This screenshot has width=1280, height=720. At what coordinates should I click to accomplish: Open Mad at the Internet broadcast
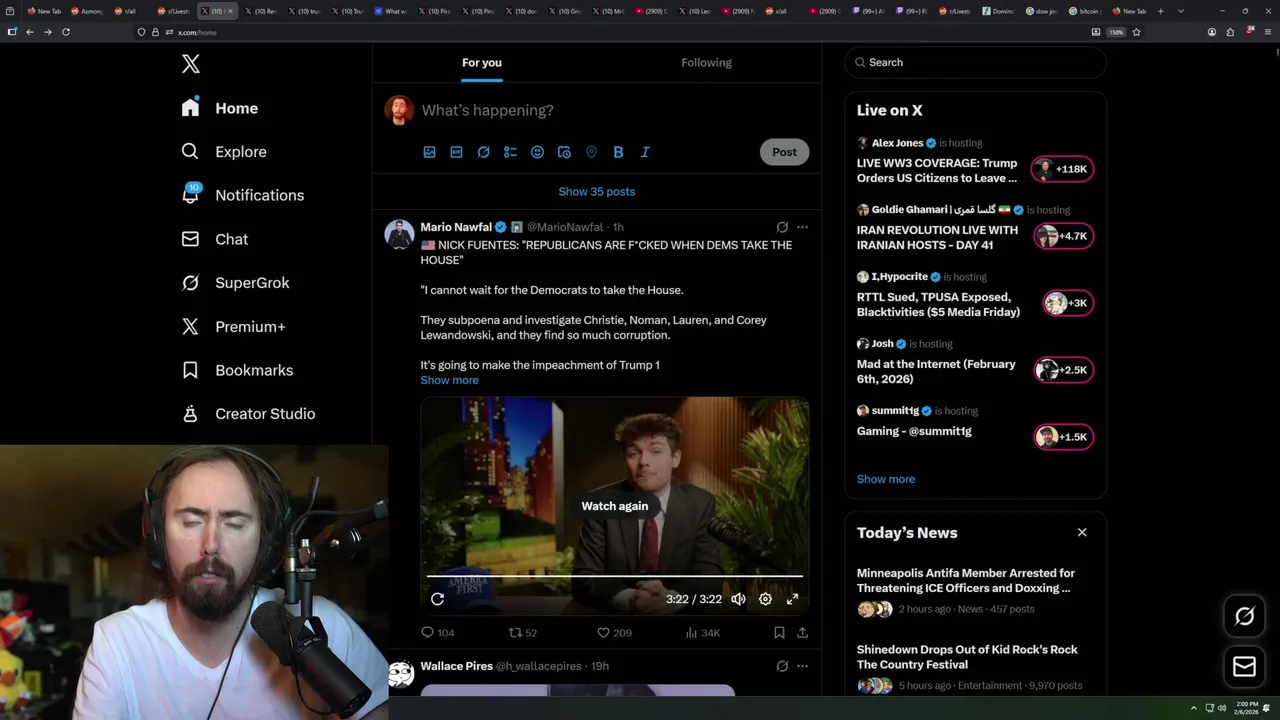point(975,363)
